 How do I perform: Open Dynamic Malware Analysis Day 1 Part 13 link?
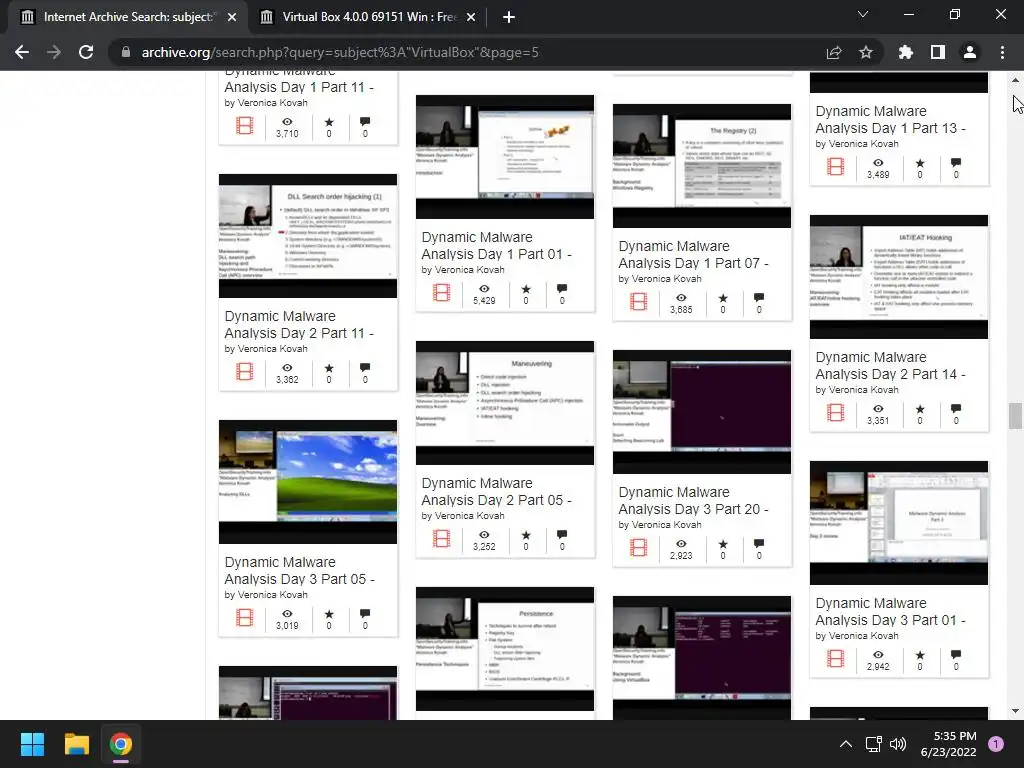pos(891,120)
